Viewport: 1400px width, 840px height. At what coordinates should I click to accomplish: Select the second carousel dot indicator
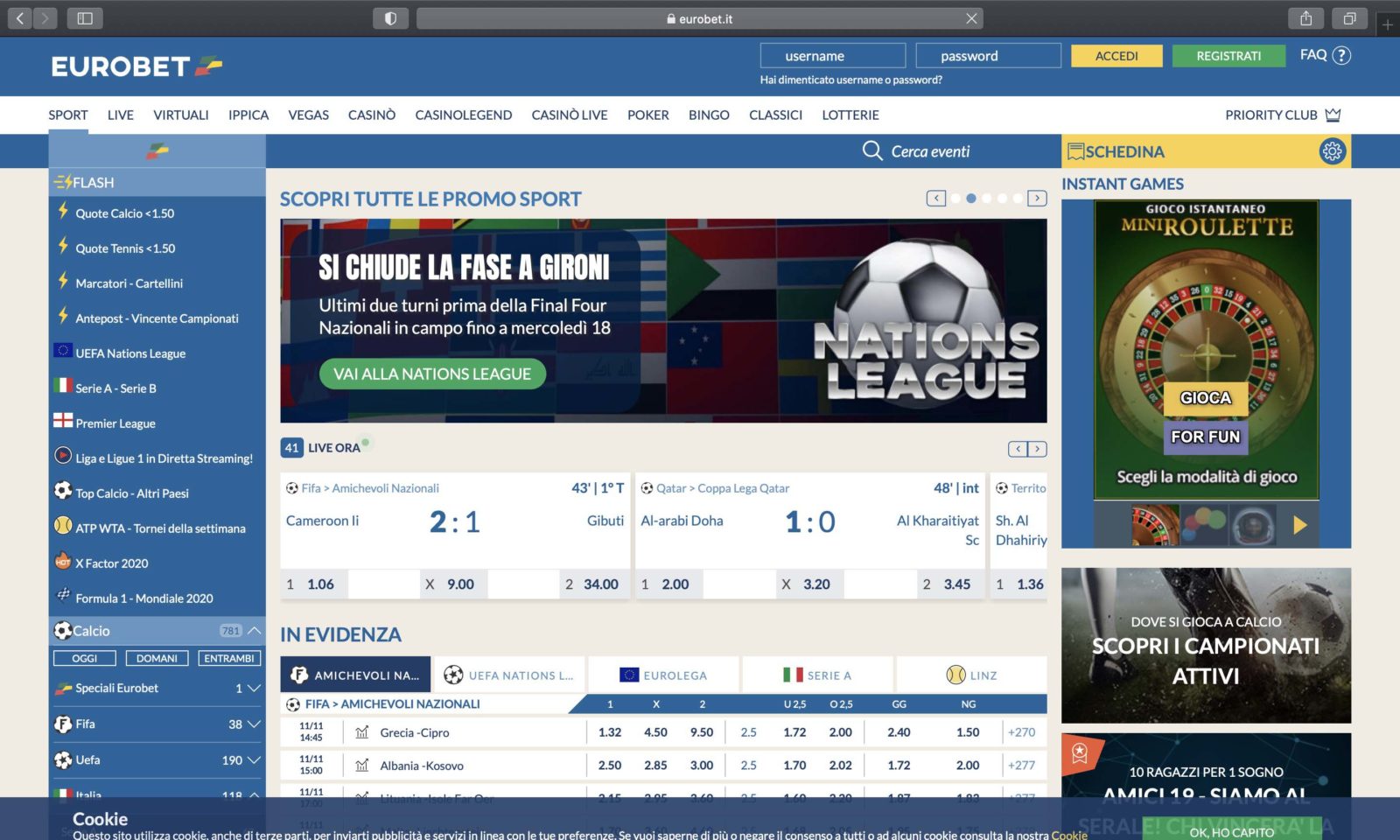click(971, 199)
